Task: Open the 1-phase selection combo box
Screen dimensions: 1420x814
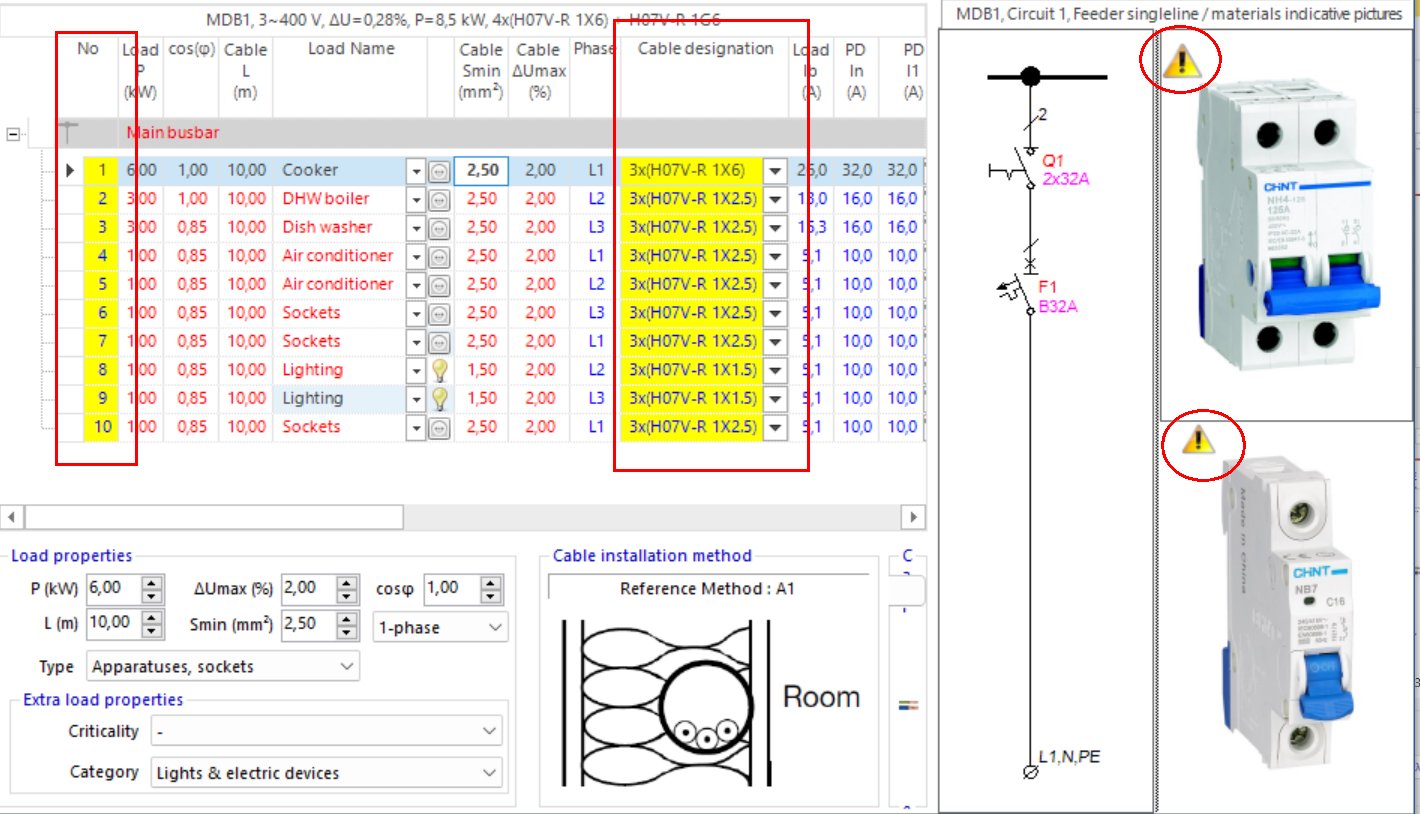Action: pyautogui.click(x=438, y=627)
